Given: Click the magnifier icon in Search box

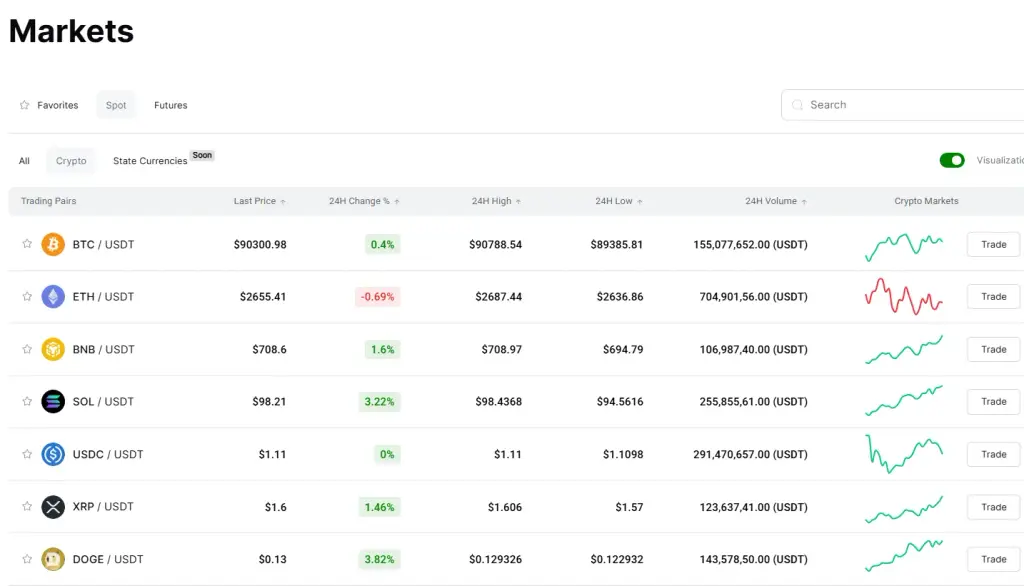Looking at the screenshot, I should pyautogui.click(x=797, y=105).
